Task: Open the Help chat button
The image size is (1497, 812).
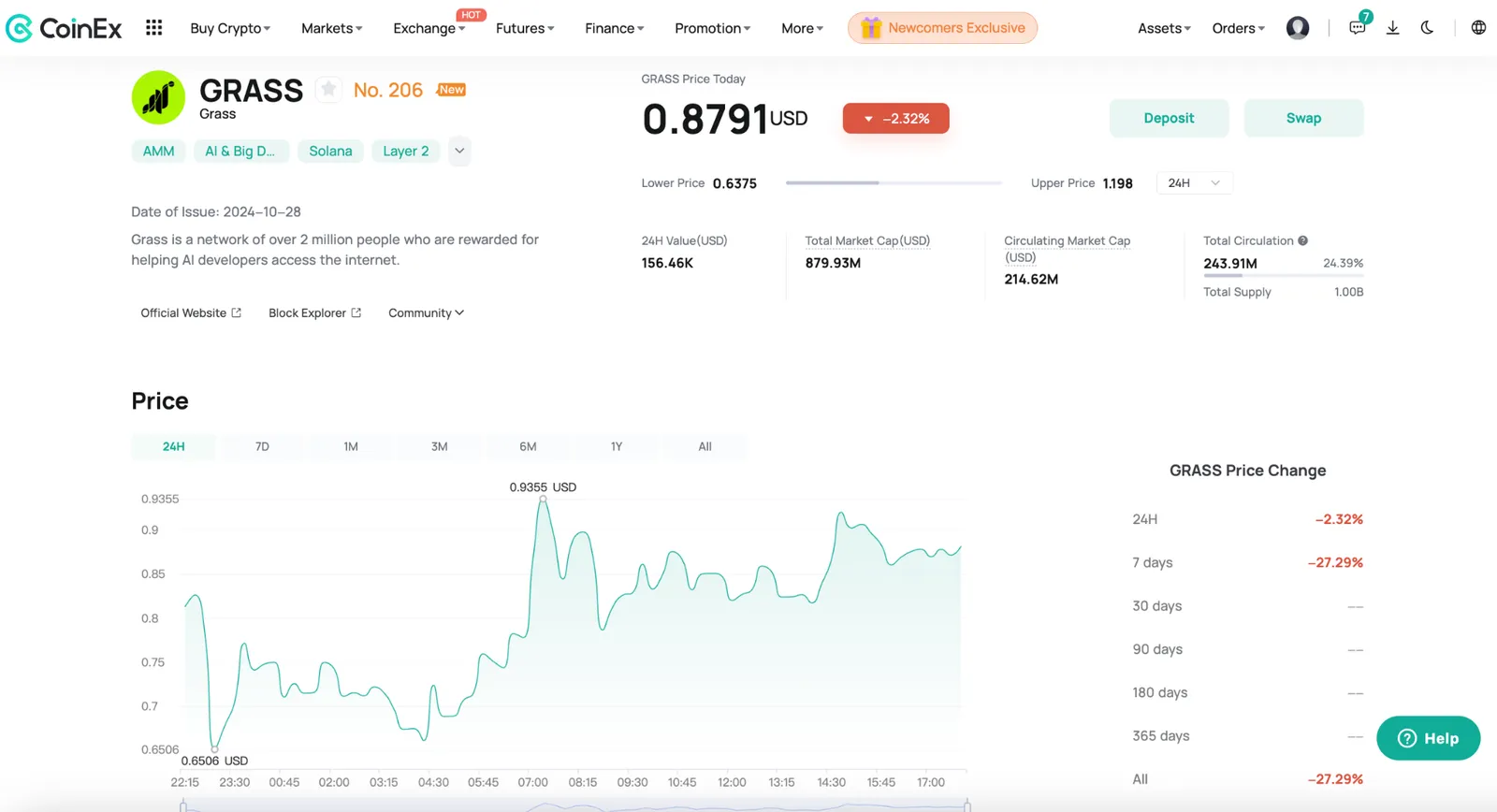Action: (x=1428, y=738)
